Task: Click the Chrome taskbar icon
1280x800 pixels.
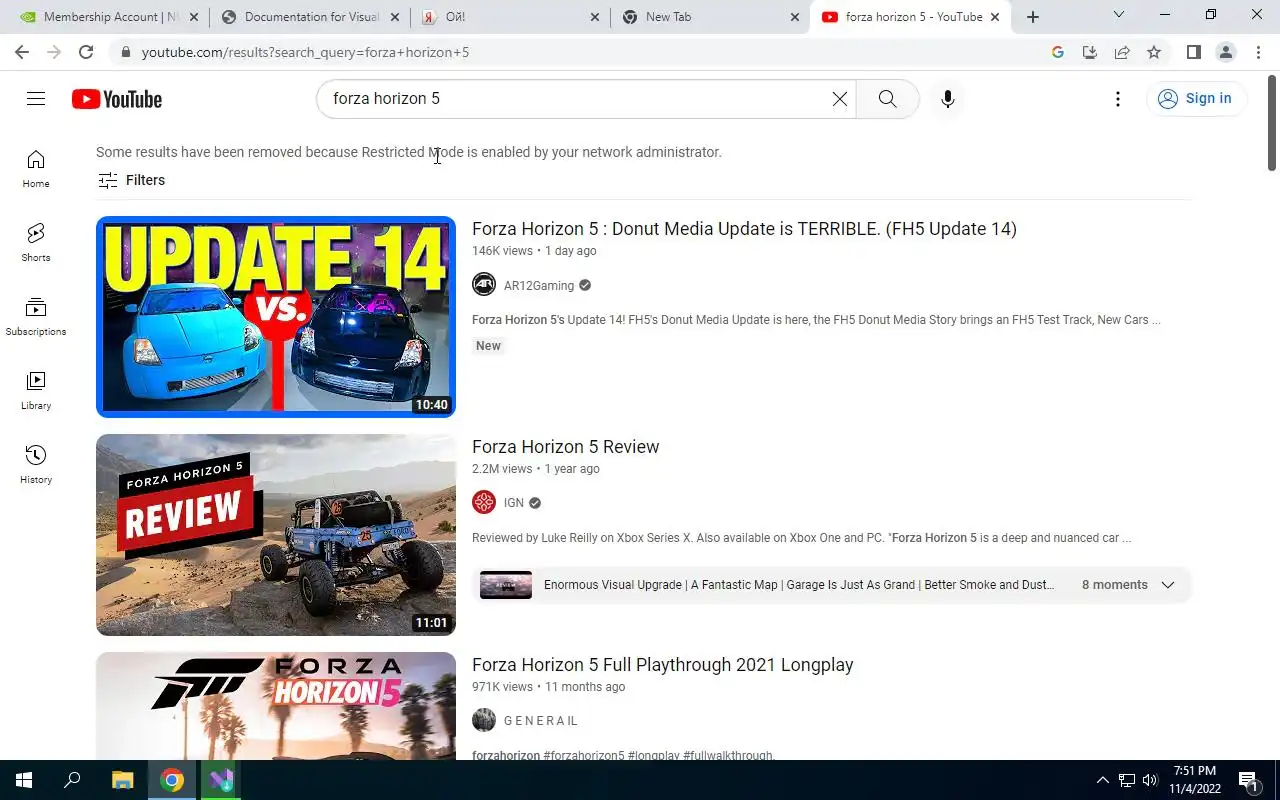Action: (x=172, y=780)
